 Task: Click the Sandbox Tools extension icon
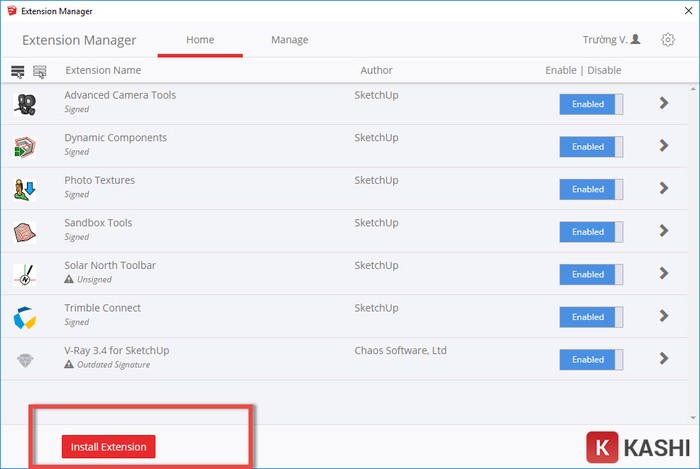(25, 232)
